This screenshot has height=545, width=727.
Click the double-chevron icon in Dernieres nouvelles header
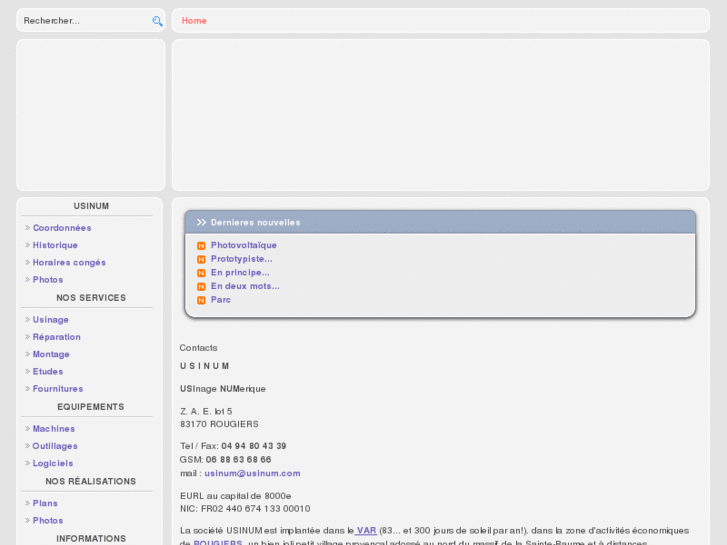tap(201, 223)
